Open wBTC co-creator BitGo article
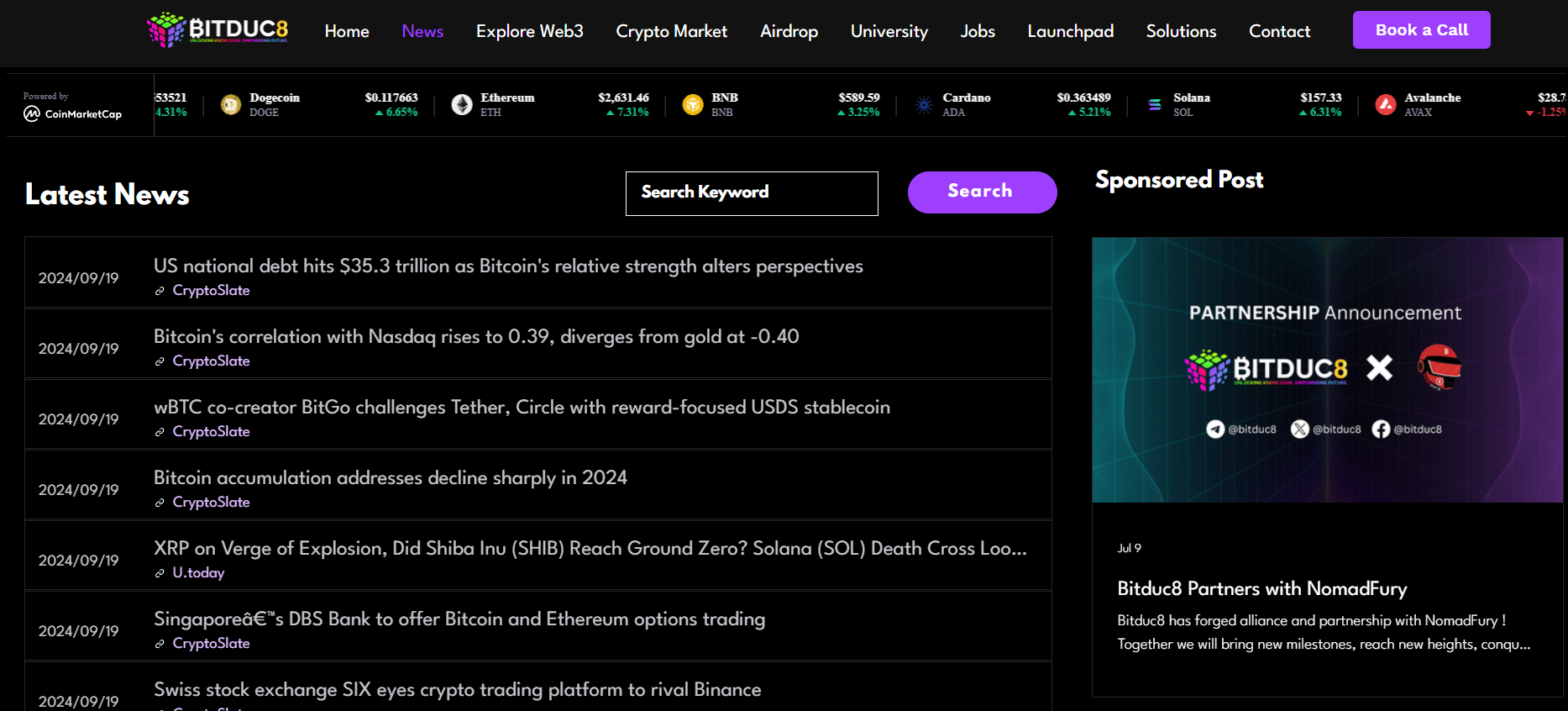 [522, 408]
